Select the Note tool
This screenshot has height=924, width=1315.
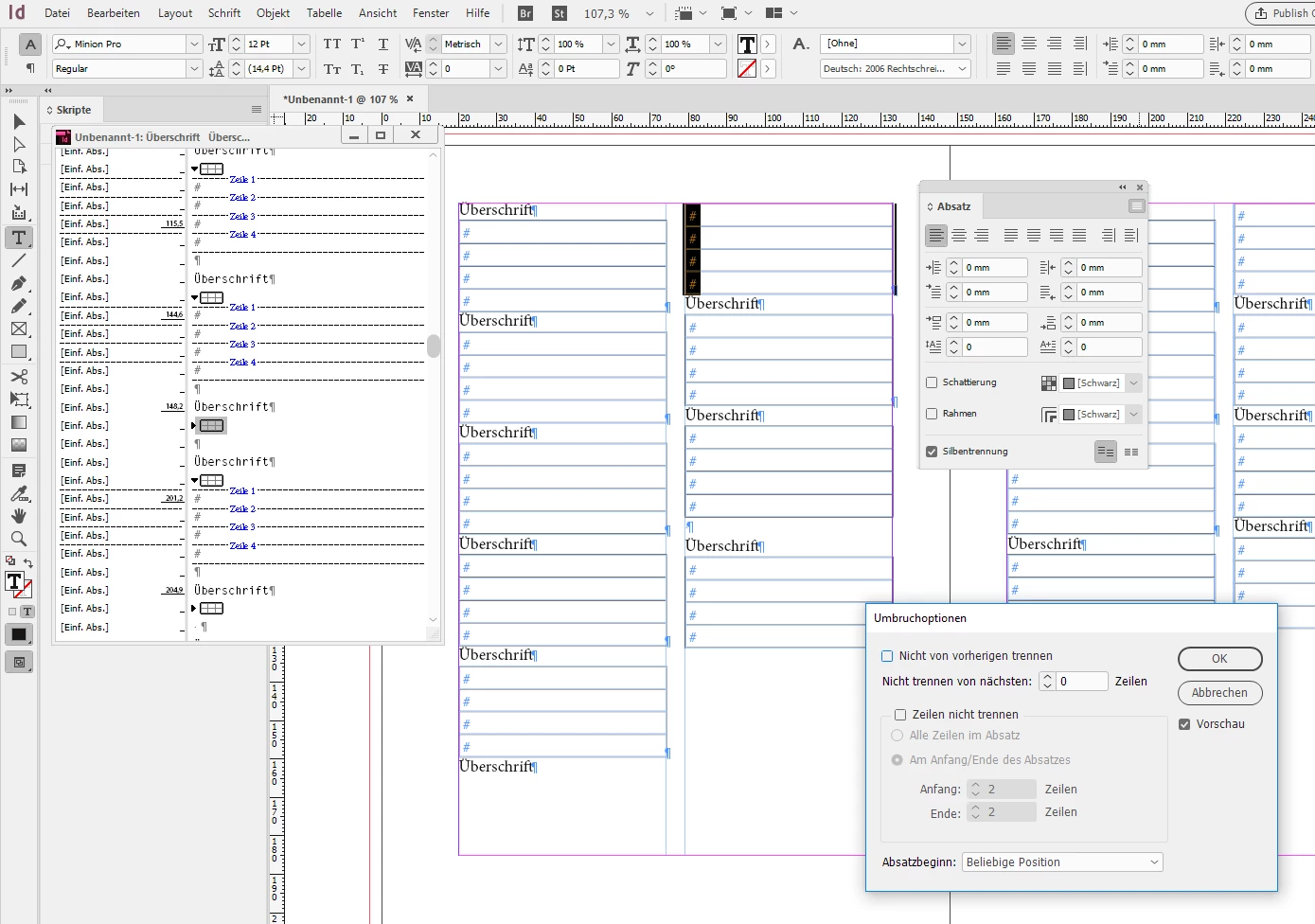coord(19,471)
